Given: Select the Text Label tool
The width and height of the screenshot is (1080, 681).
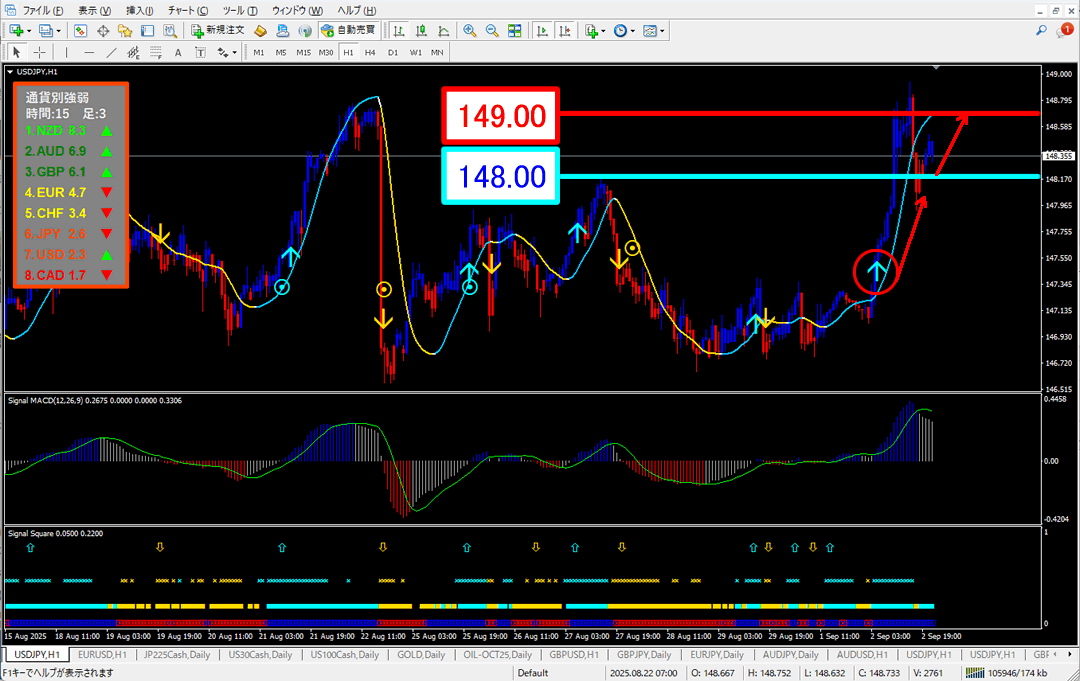Looking at the screenshot, I should 200,52.
